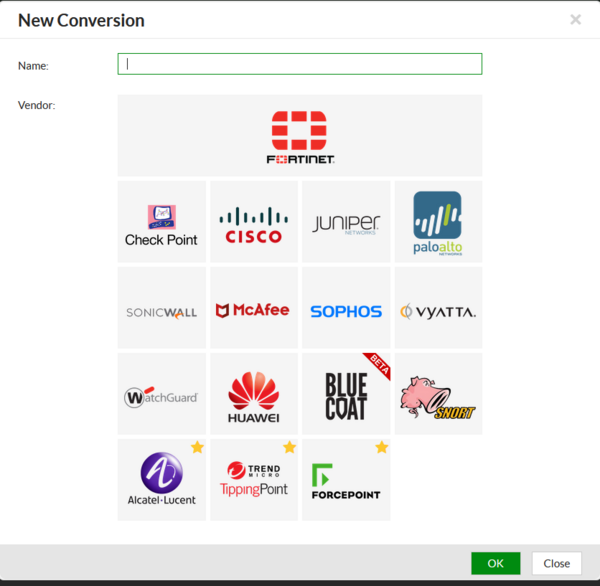This screenshot has width=600, height=586.
Task: Choose Alcatel-Lucent vendor tile
Action: [x=161, y=480]
